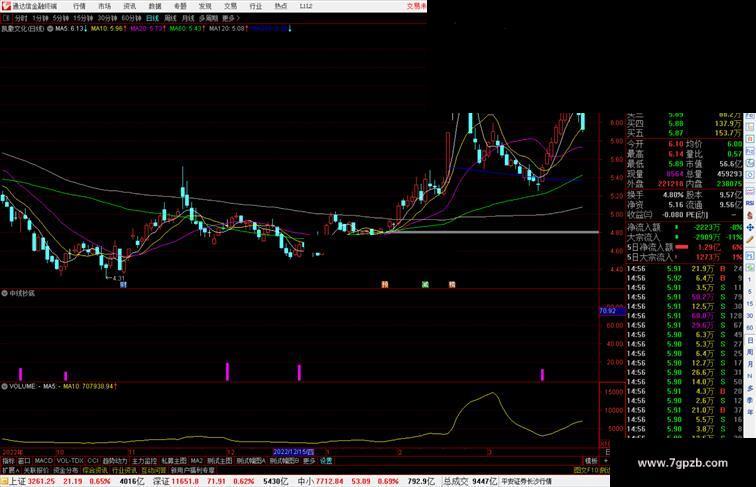Screen dimensions: 756x487
Task: Open the 综合资讯 tab
Action: point(95,470)
